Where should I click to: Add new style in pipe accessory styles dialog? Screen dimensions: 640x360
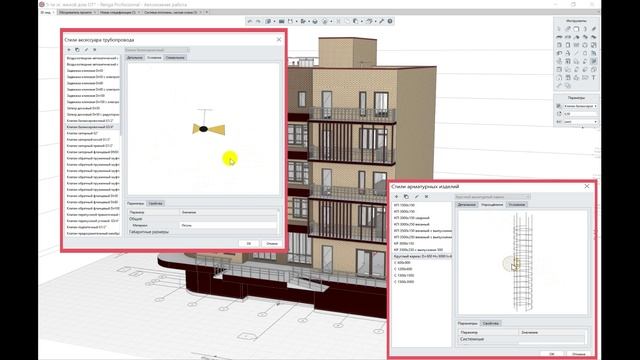point(69,50)
